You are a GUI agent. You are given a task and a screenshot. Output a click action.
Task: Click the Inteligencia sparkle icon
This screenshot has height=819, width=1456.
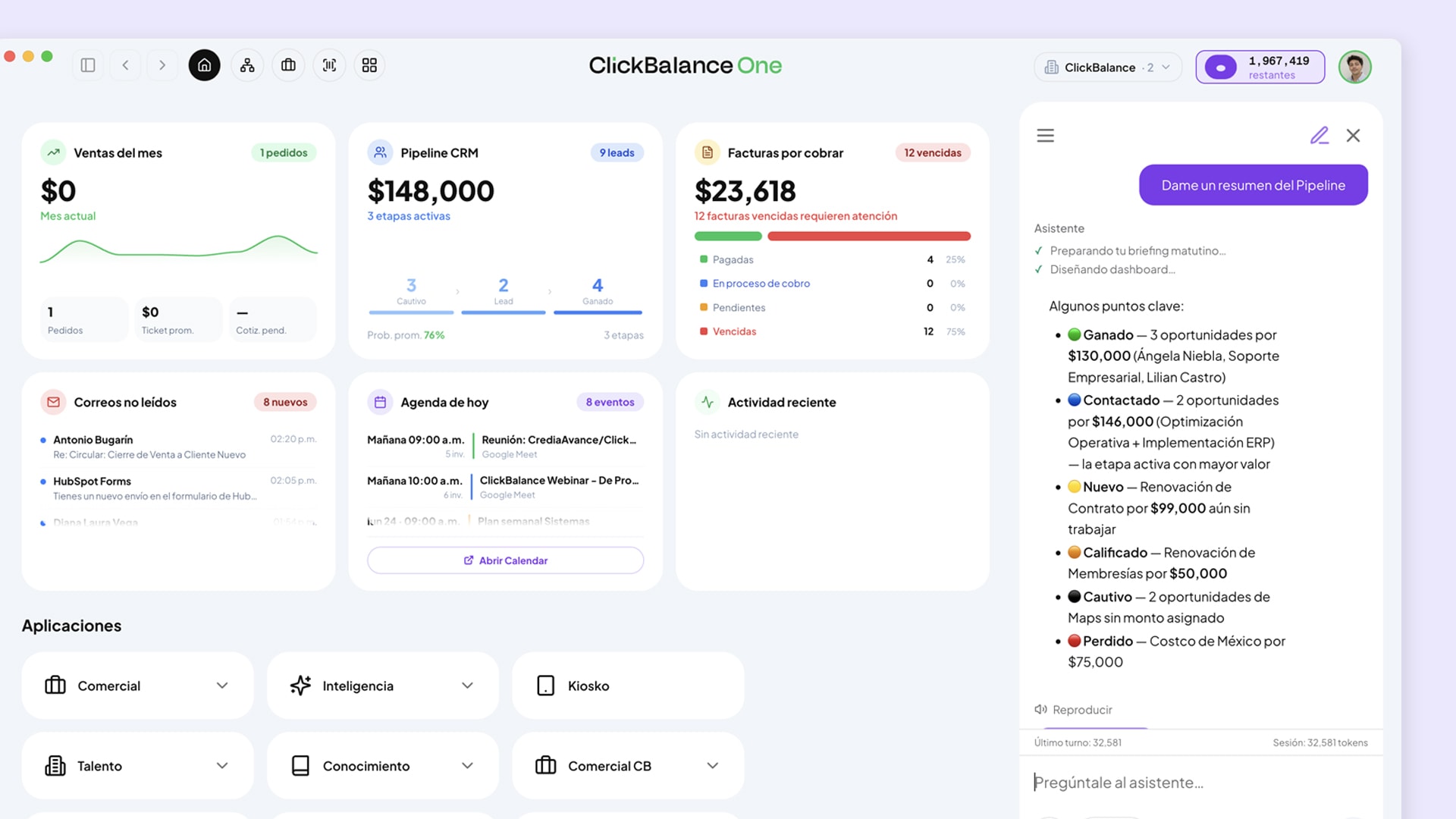pyautogui.click(x=300, y=686)
